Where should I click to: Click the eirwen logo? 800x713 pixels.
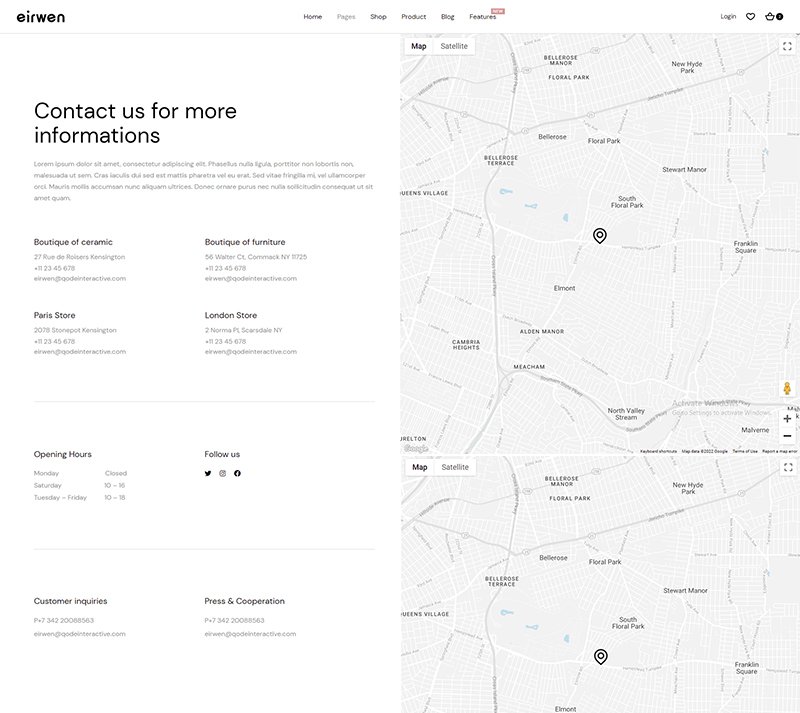tap(41, 17)
